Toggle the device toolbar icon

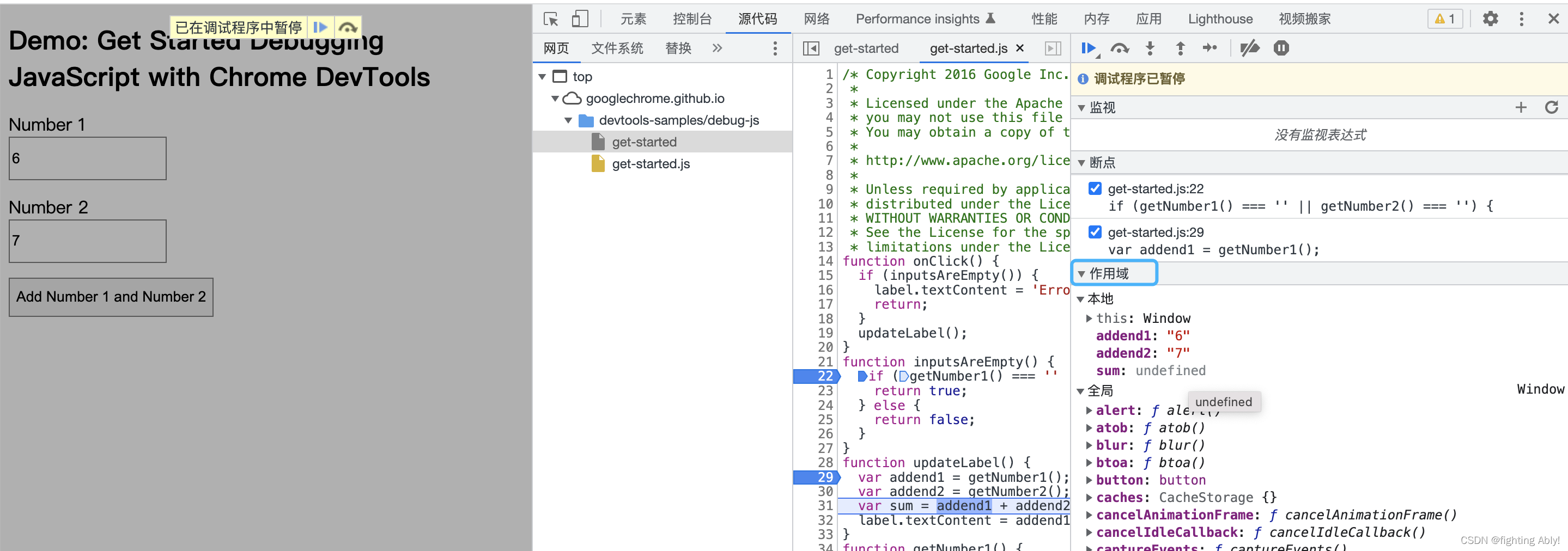pos(580,19)
